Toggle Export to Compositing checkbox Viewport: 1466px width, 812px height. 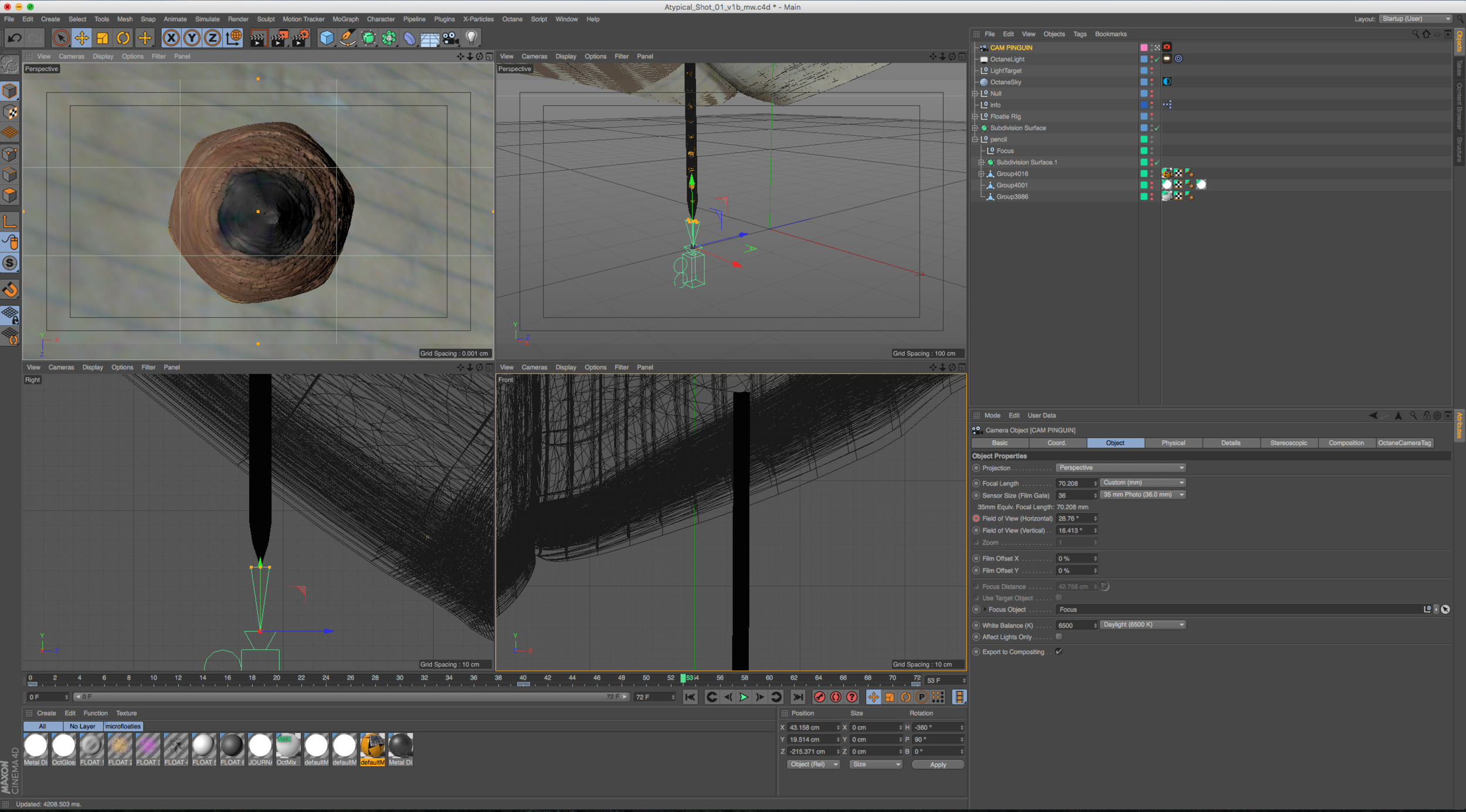coord(1059,651)
